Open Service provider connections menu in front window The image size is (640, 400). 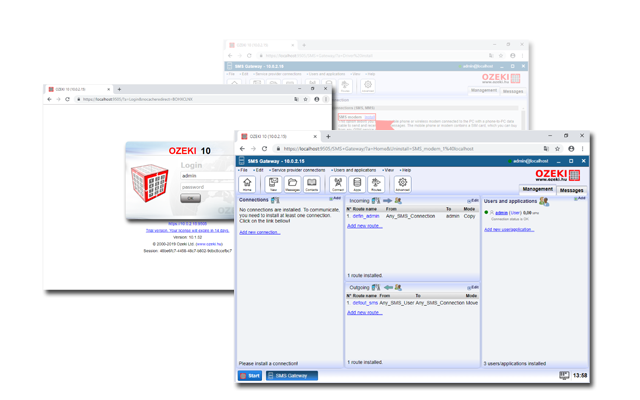pyautogui.click(x=297, y=170)
